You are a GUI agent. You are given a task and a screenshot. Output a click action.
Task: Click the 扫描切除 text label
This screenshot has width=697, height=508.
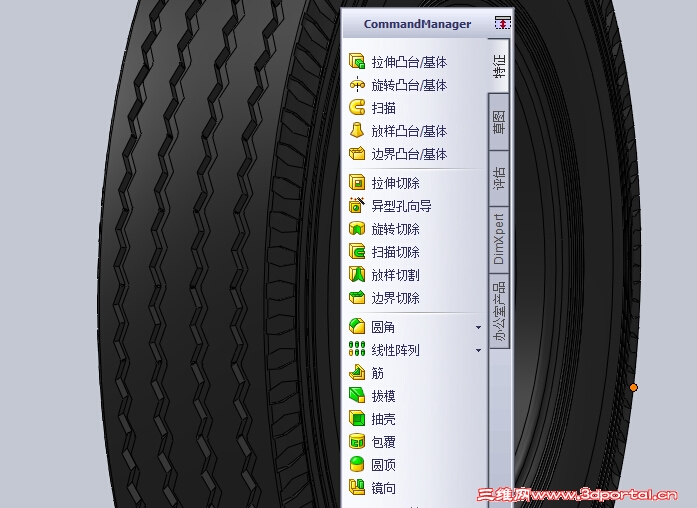395,252
